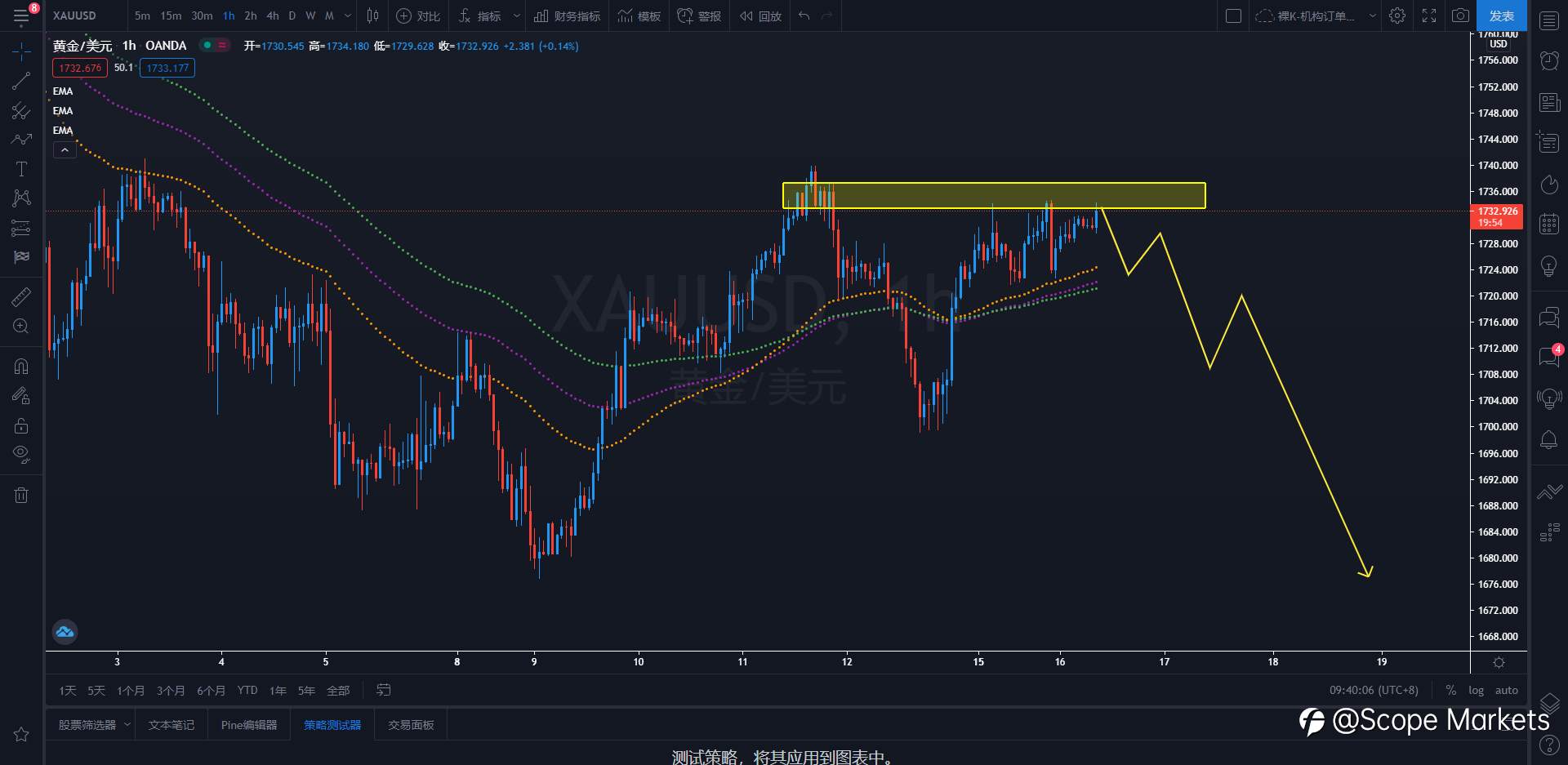Open the go to date icon
Screen dimensions: 1568x765
[383, 691]
